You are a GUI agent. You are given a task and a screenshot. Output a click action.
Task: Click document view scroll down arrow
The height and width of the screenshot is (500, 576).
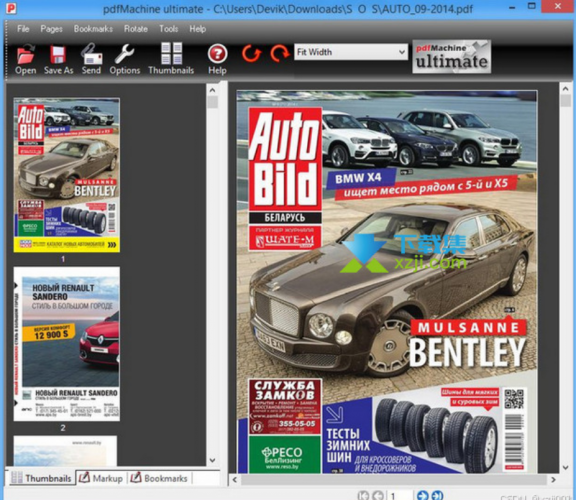pos(565,467)
